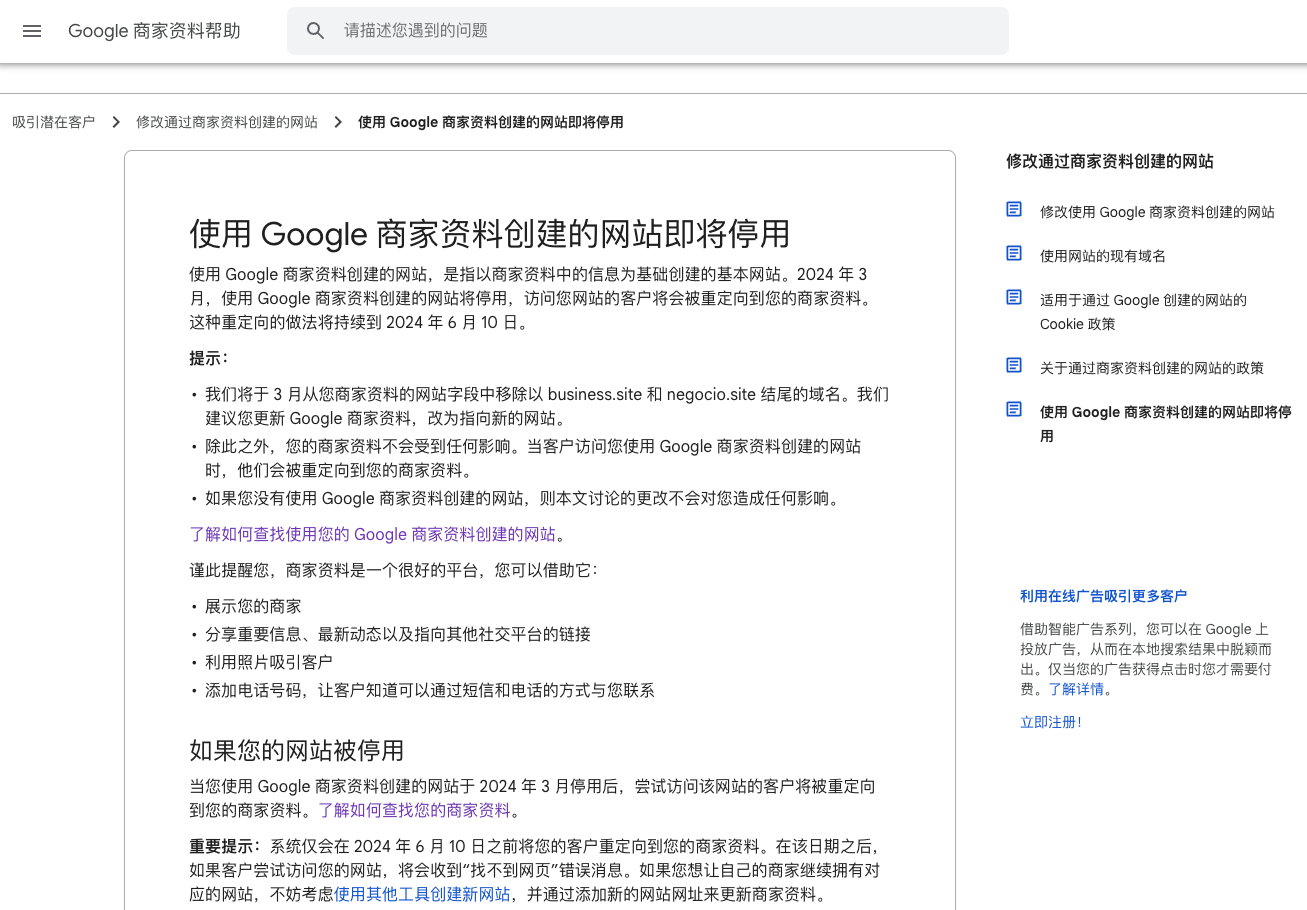Click article icon beside 使用网站的现有域名
The height and width of the screenshot is (910, 1307).
[x=1014, y=254]
